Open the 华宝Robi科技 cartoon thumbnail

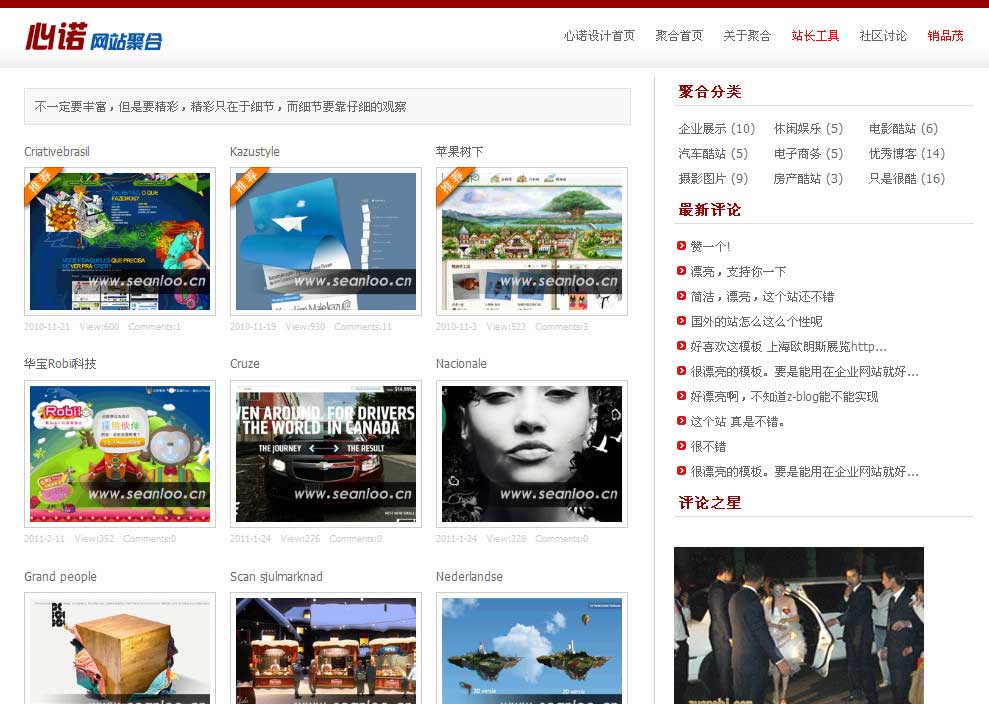point(120,454)
